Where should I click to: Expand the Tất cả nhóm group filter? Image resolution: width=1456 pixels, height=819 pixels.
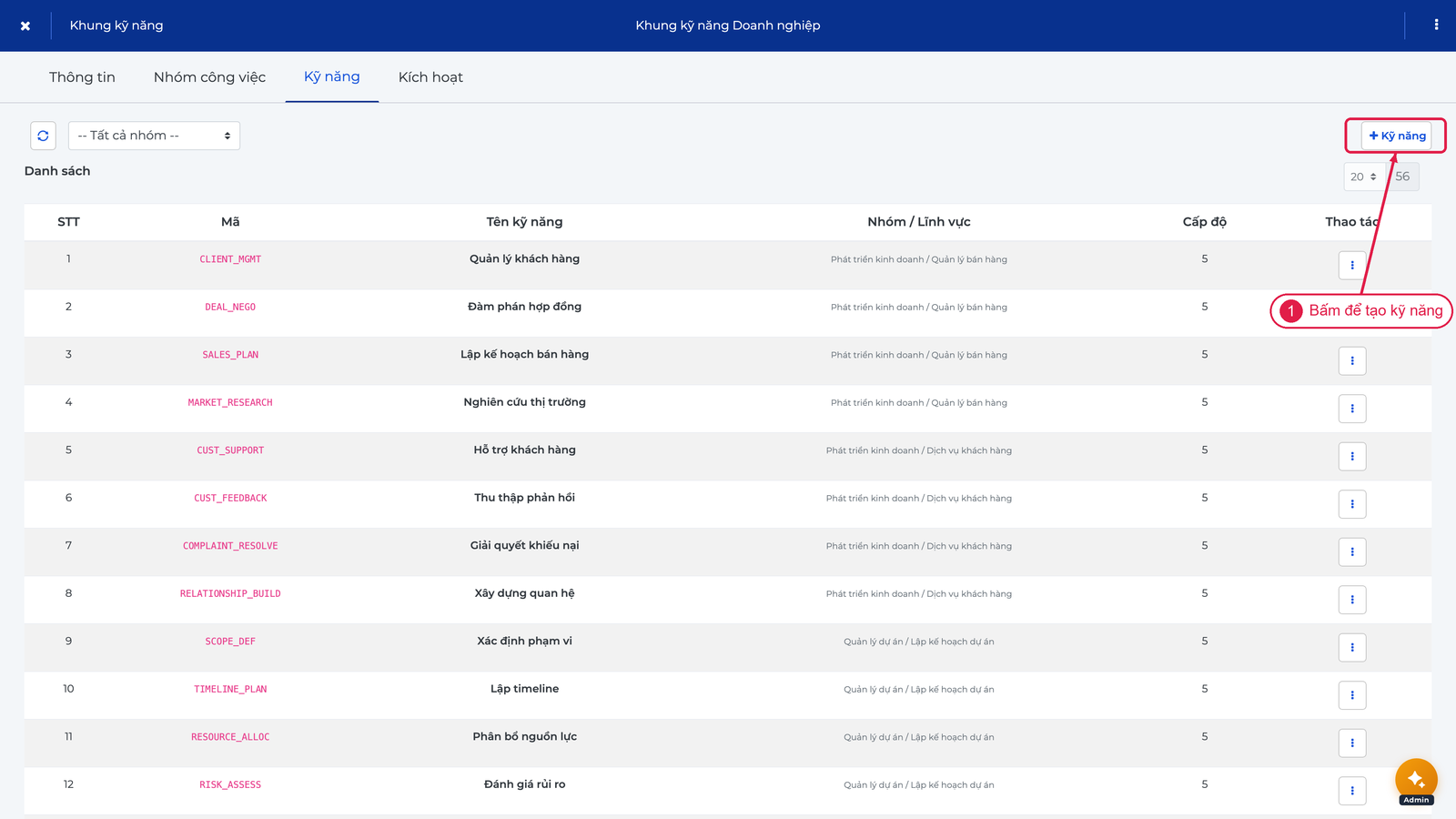154,136
